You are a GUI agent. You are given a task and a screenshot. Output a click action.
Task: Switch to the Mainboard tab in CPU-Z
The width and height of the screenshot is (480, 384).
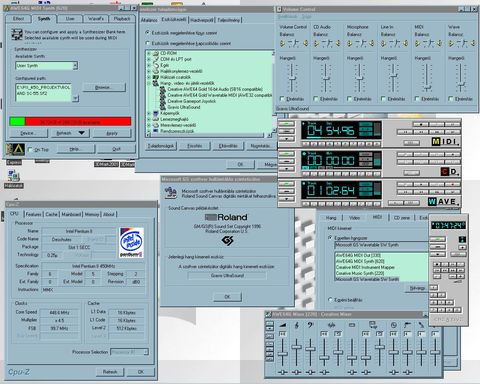[x=71, y=214]
